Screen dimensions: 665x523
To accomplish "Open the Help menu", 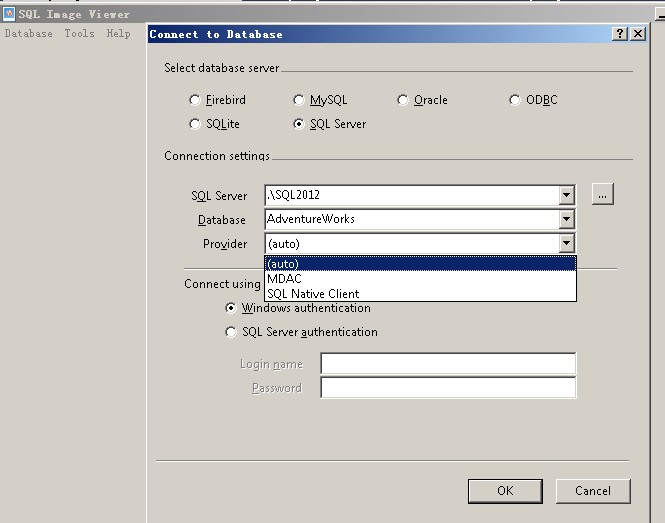I will (x=118, y=34).
